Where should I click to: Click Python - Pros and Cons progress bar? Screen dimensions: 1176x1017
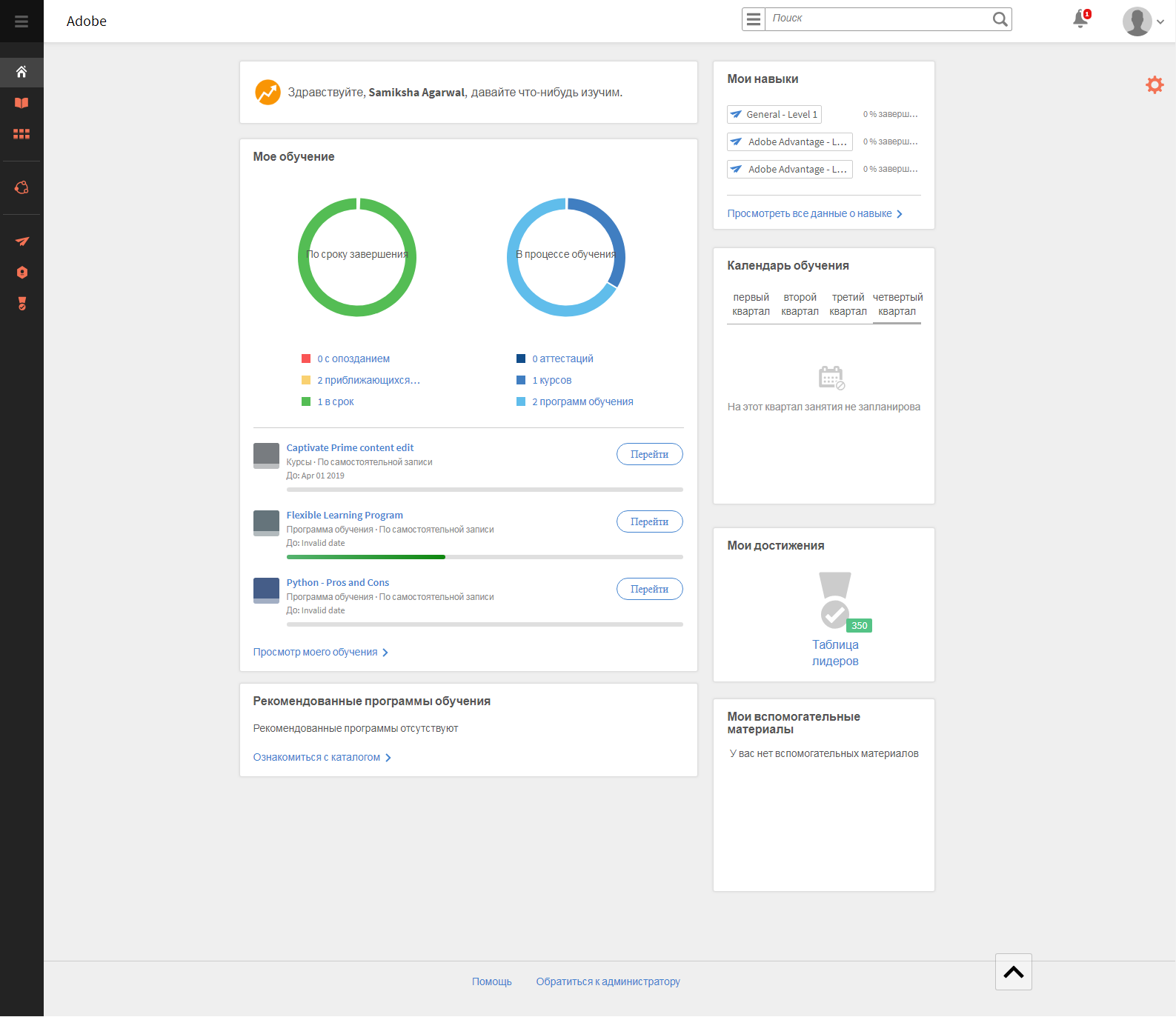[x=485, y=624]
